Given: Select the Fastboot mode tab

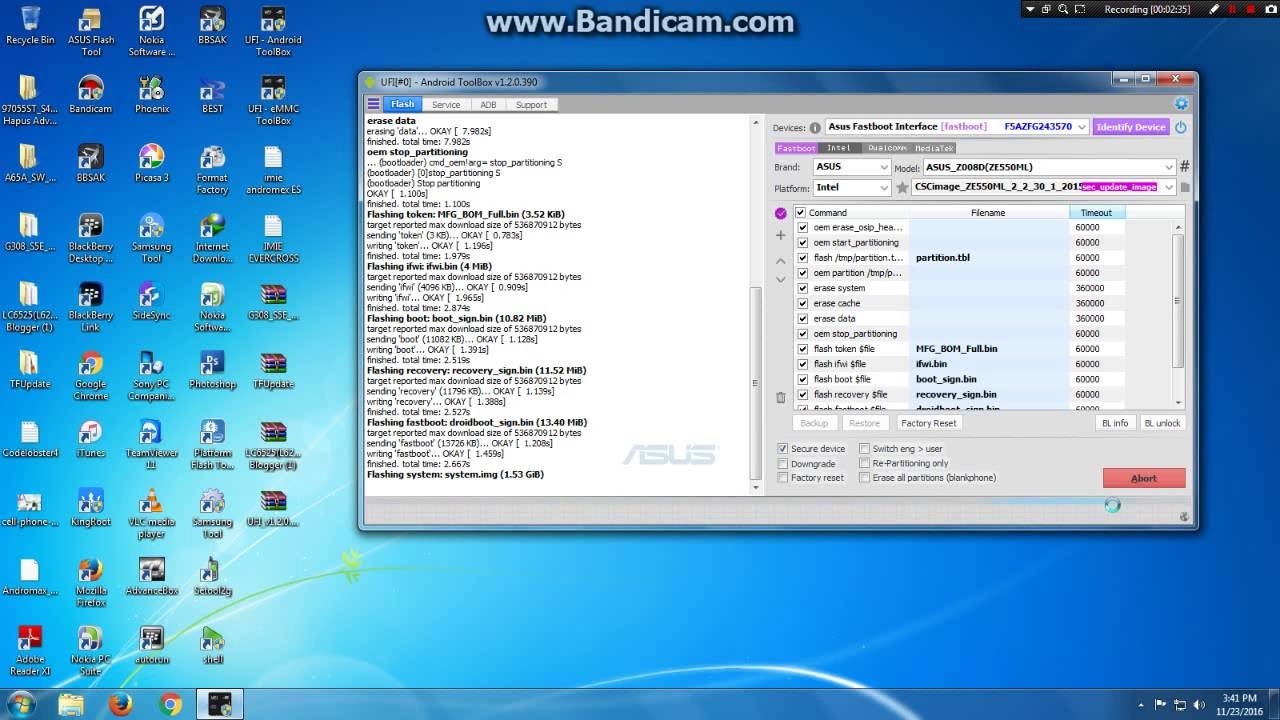Looking at the screenshot, I should pyautogui.click(x=796, y=148).
